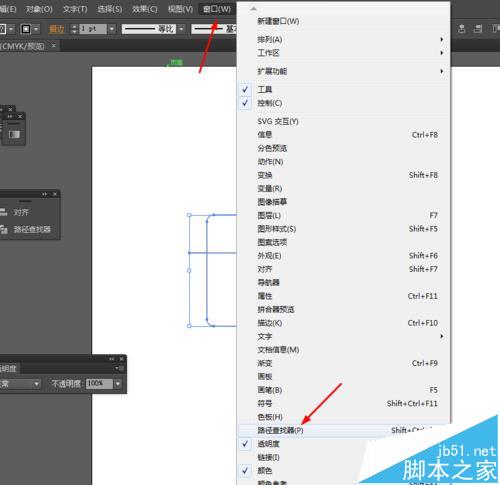The width and height of the screenshot is (500, 485).
Task: Select 图层(L) F7 menu entry
Action: click(343, 216)
